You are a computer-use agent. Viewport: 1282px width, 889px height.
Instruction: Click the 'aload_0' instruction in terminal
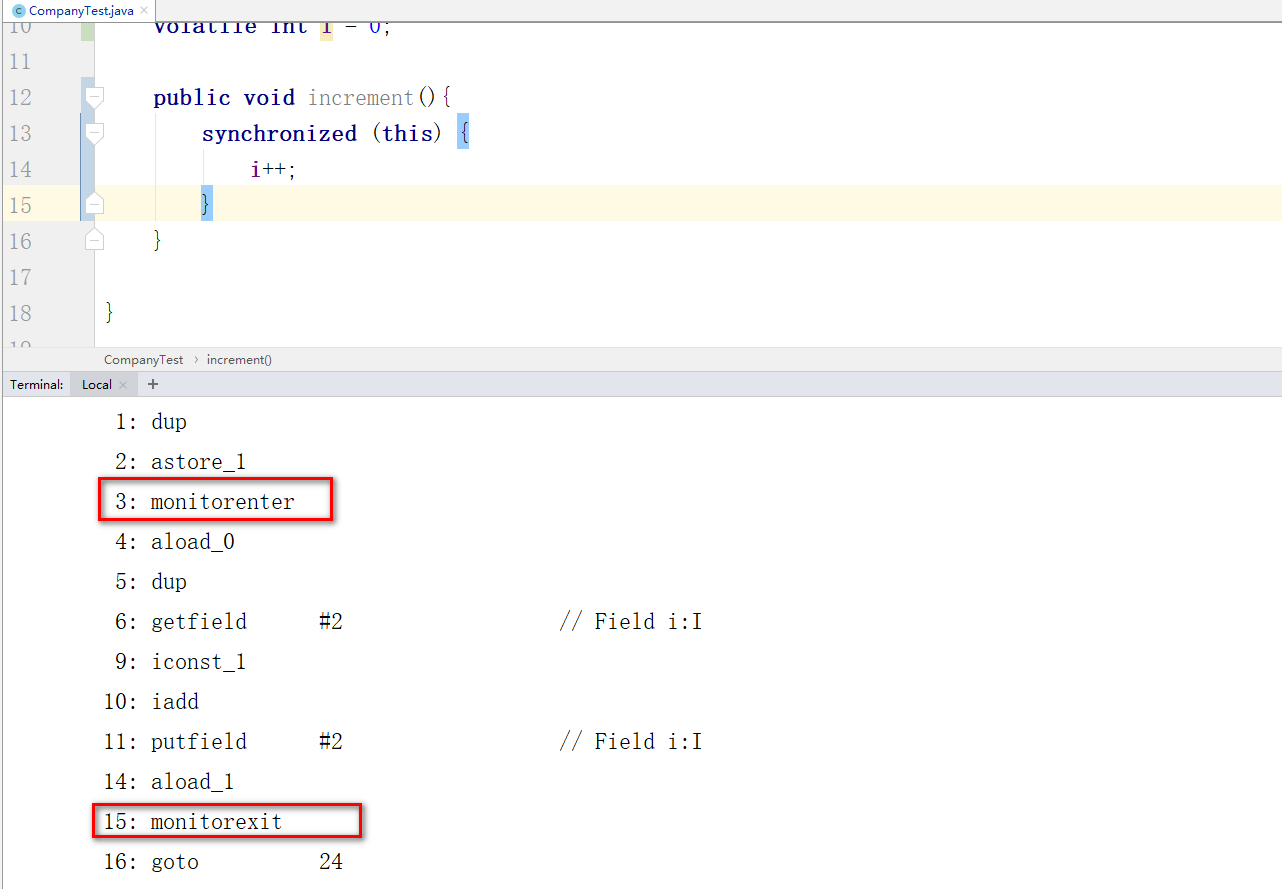coord(192,542)
